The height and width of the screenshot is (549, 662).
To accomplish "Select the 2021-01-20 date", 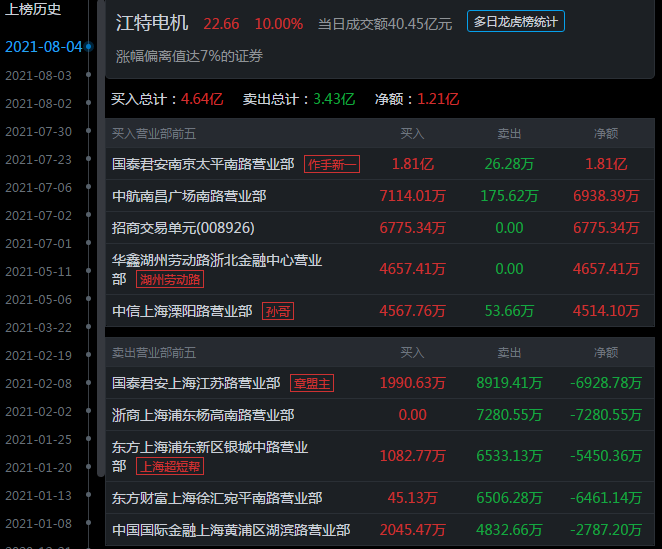I will [x=38, y=467].
